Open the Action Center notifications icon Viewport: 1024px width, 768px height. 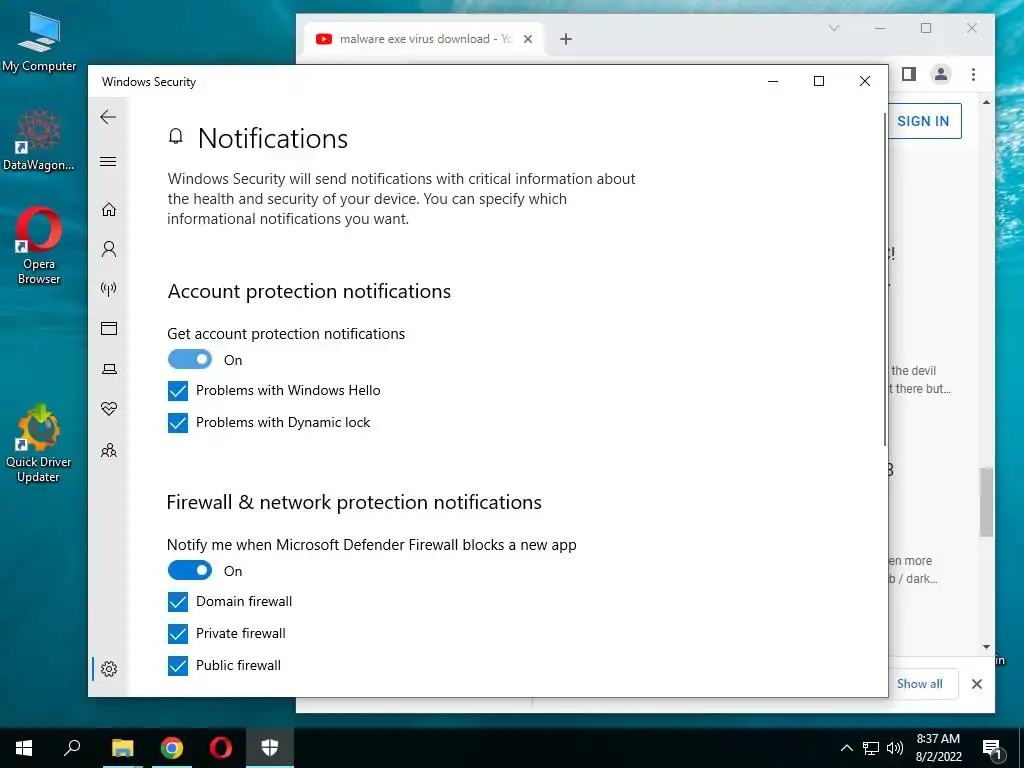993,749
